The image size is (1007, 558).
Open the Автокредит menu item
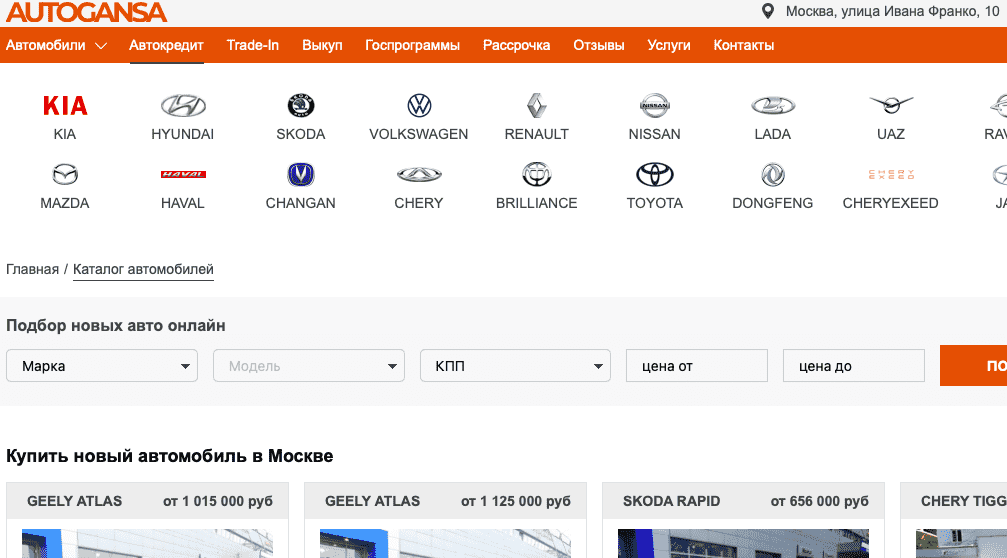pyautogui.click(x=166, y=46)
